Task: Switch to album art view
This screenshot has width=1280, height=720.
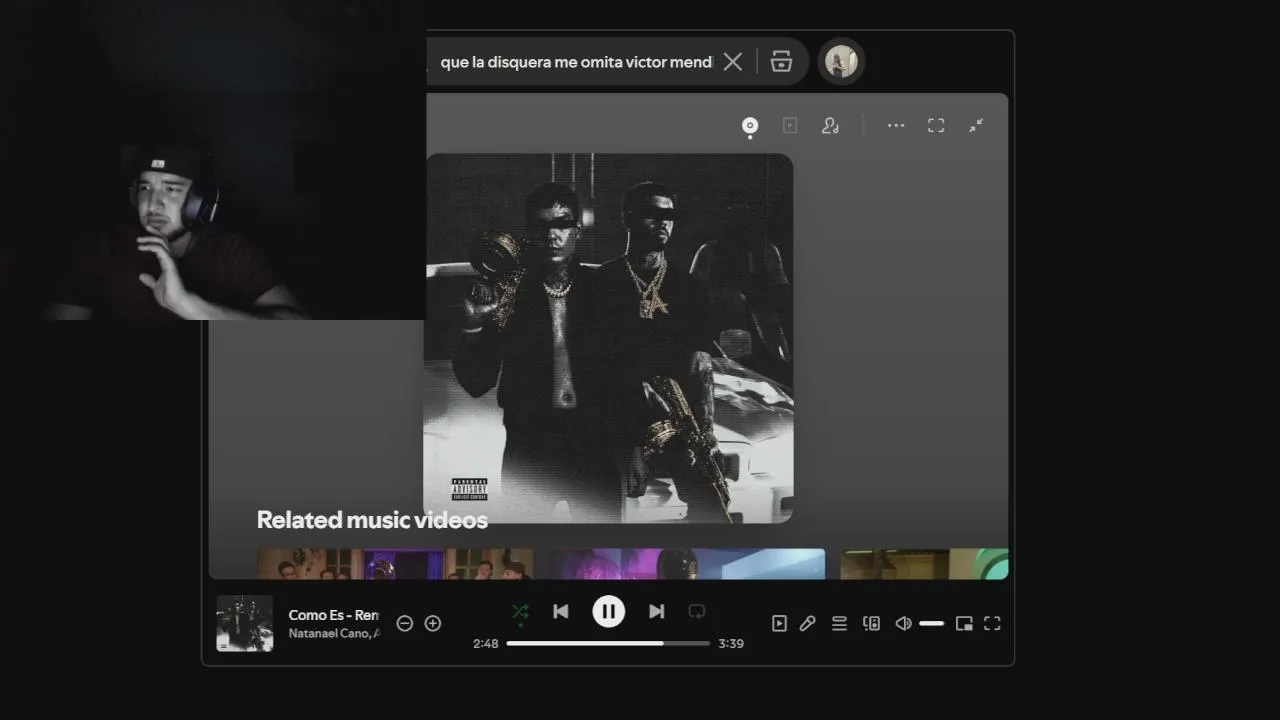Action: pyautogui.click(x=750, y=125)
